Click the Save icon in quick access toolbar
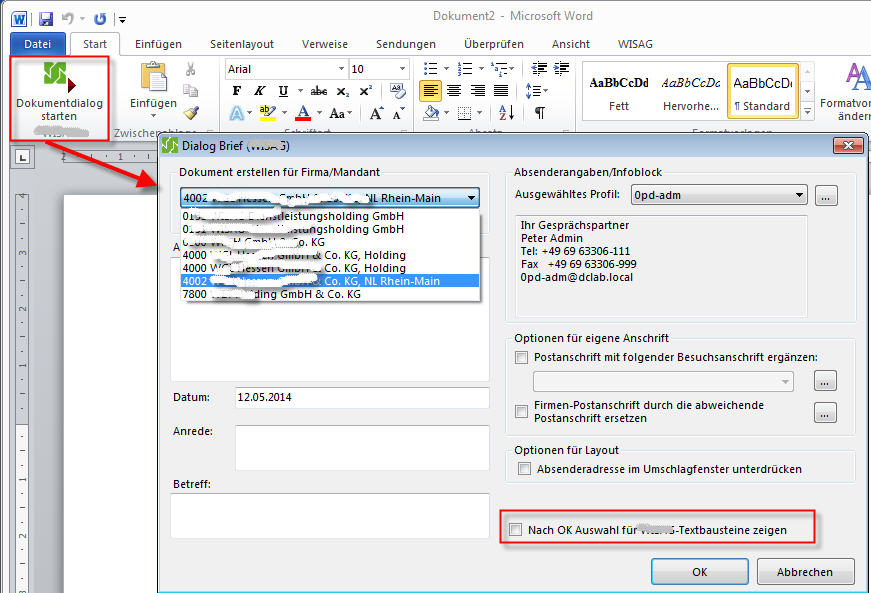 (46, 18)
